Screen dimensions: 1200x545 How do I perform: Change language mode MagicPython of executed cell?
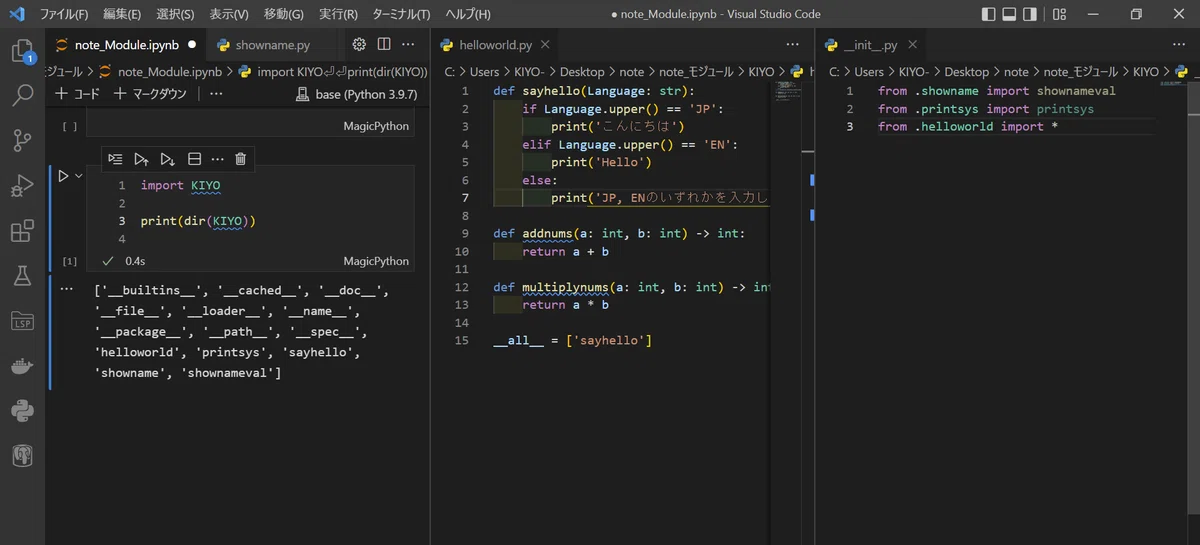click(x=376, y=261)
